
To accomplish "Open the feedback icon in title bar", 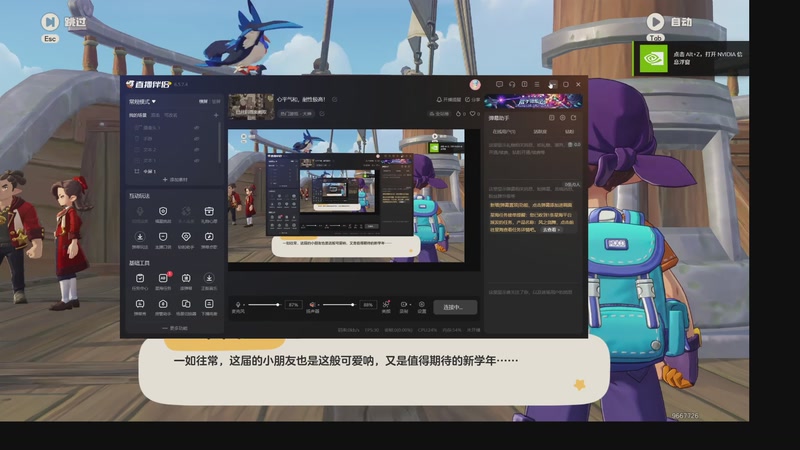I will pos(524,84).
